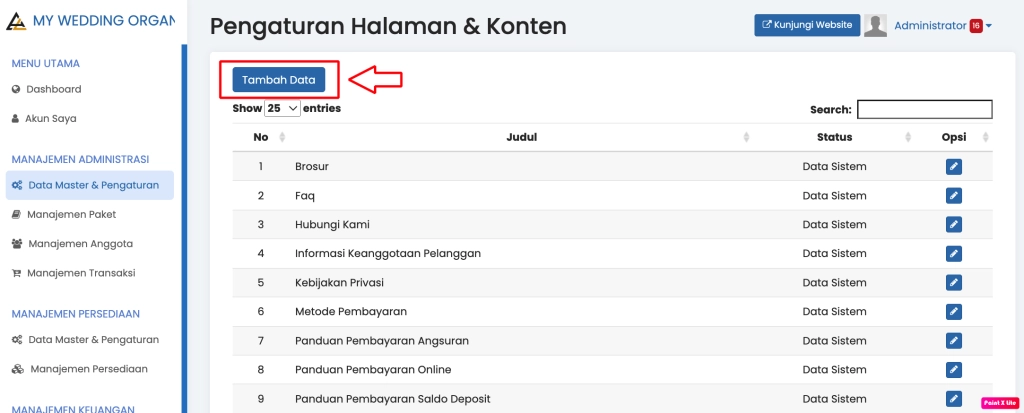Select Data Master & Pengaturan under Manajemen Administrasi
The image size is (1024, 413).
89,185
